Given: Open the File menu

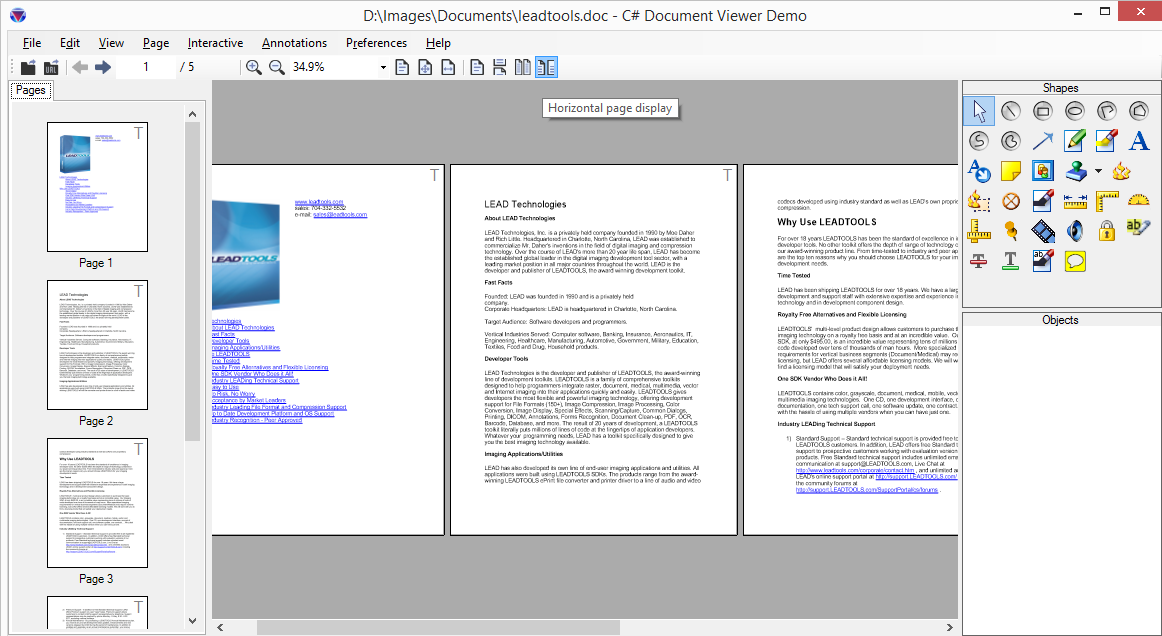Looking at the screenshot, I should [32, 43].
